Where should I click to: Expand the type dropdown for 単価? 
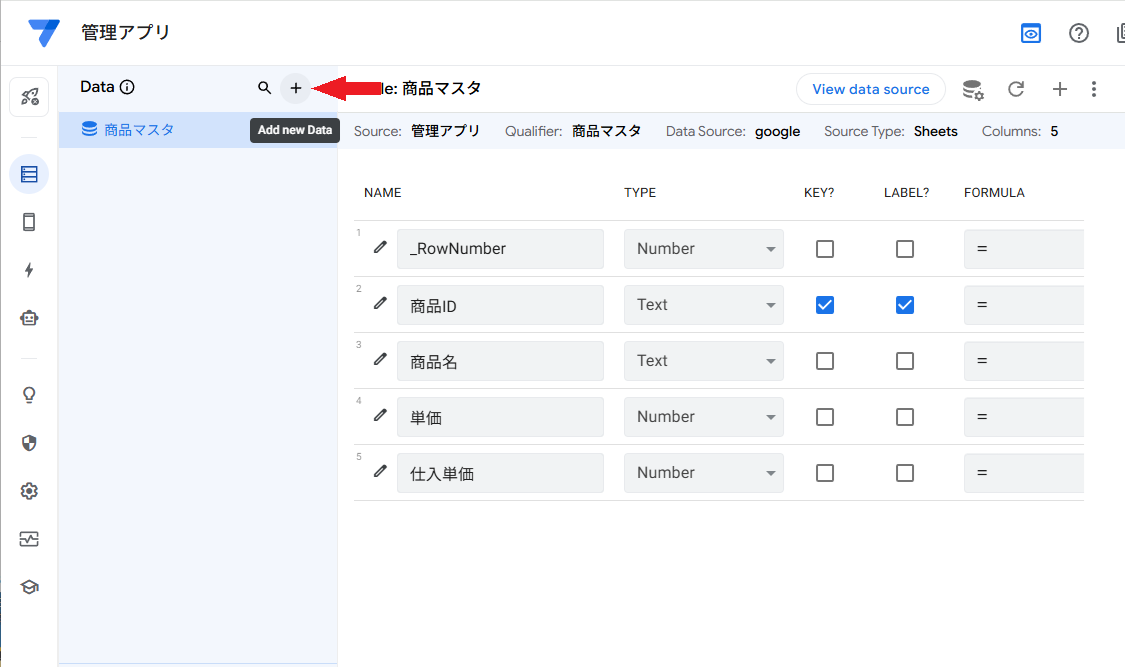coord(703,417)
